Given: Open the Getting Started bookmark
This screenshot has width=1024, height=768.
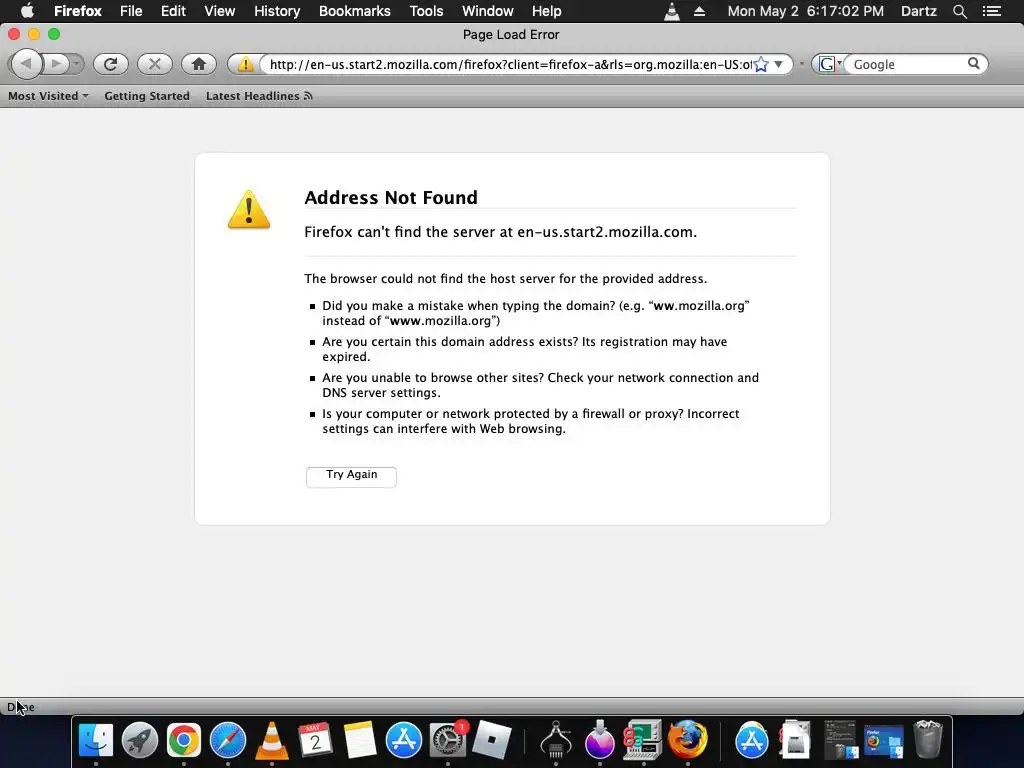Looking at the screenshot, I should click(x=147, y=96).
